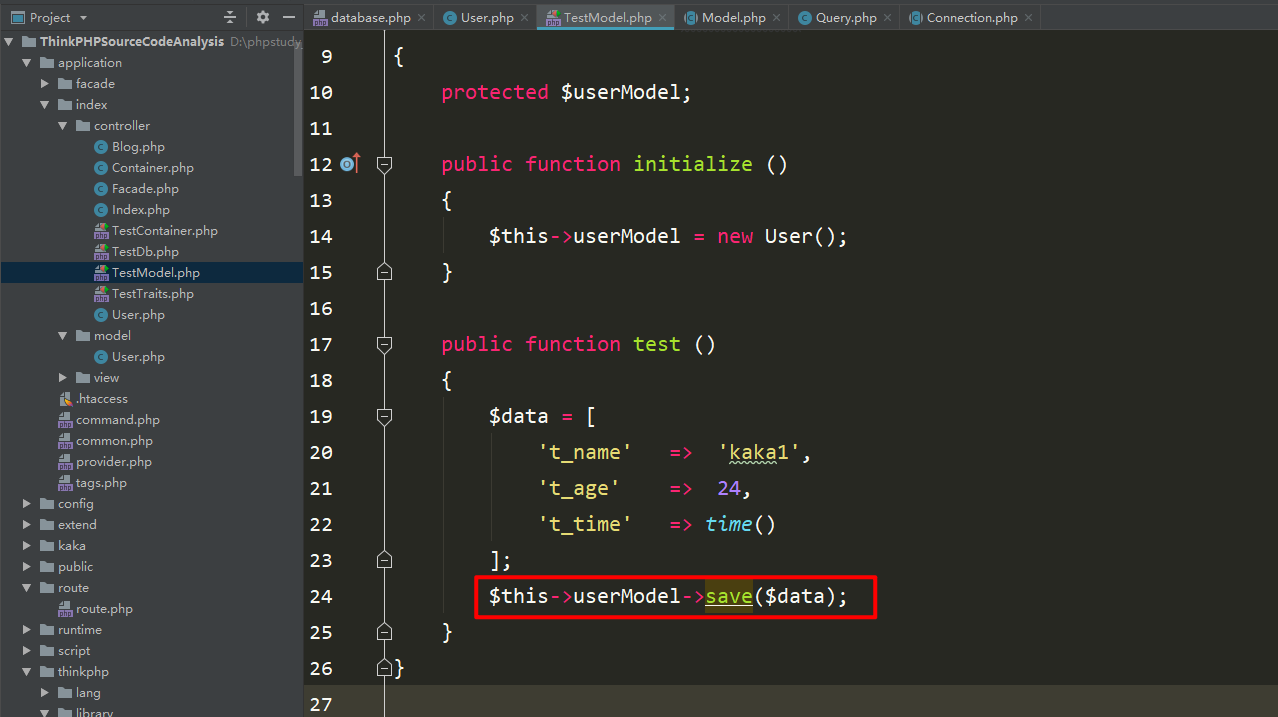Expand the extend folder
The width and height of the screenshot is (1278, 717).
pyautogui.click(x=27, y=525)
